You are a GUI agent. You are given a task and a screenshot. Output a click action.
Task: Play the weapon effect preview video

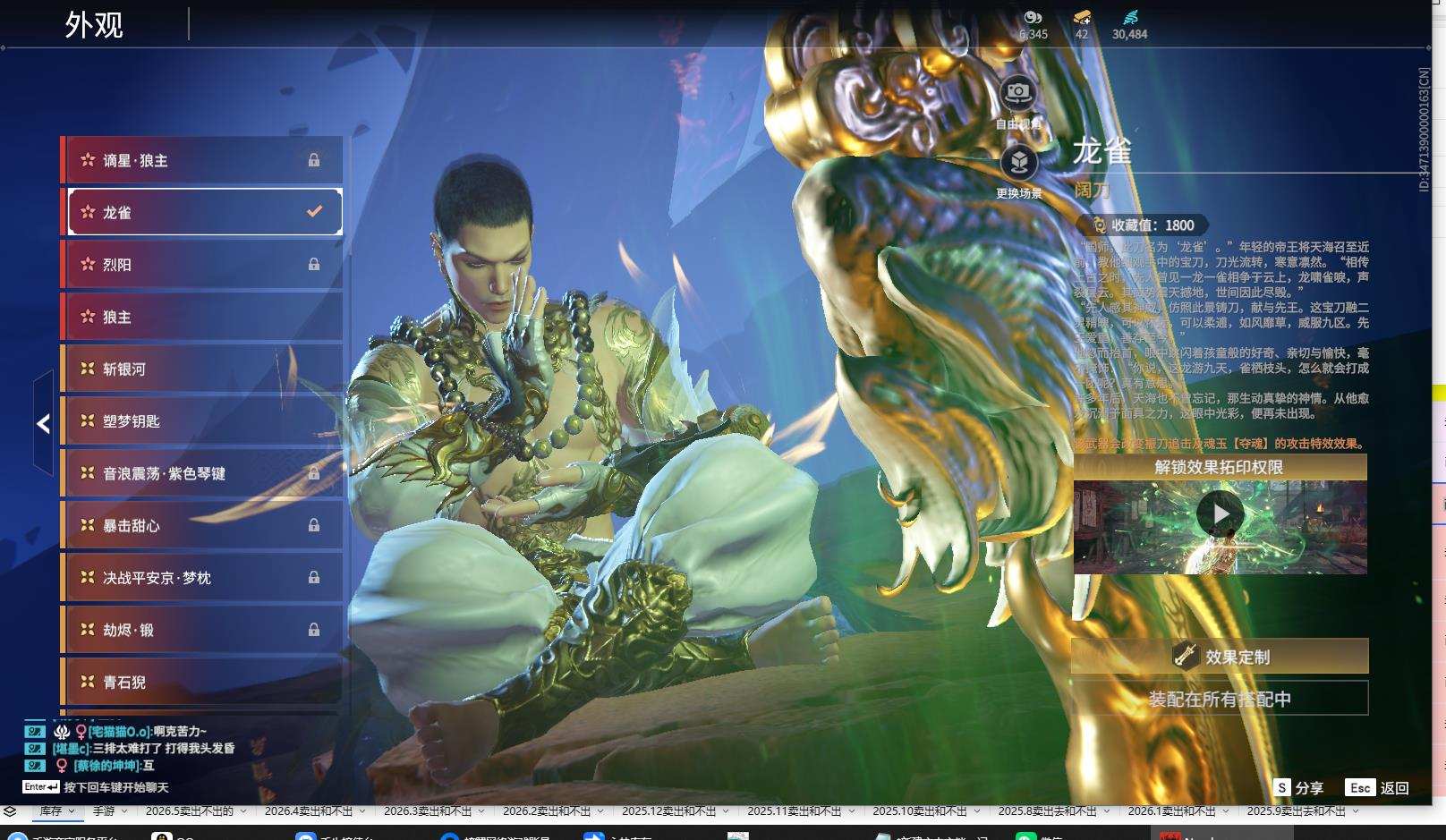1220,513
